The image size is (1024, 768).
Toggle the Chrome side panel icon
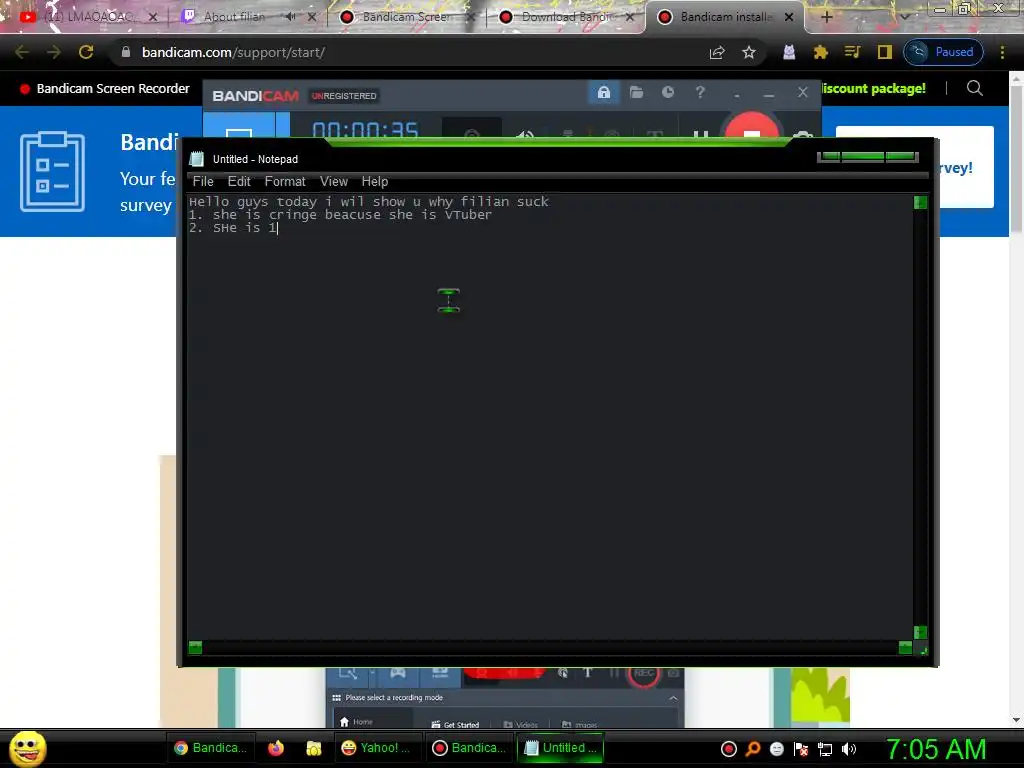pyautogui.click(x=884, y=52)
